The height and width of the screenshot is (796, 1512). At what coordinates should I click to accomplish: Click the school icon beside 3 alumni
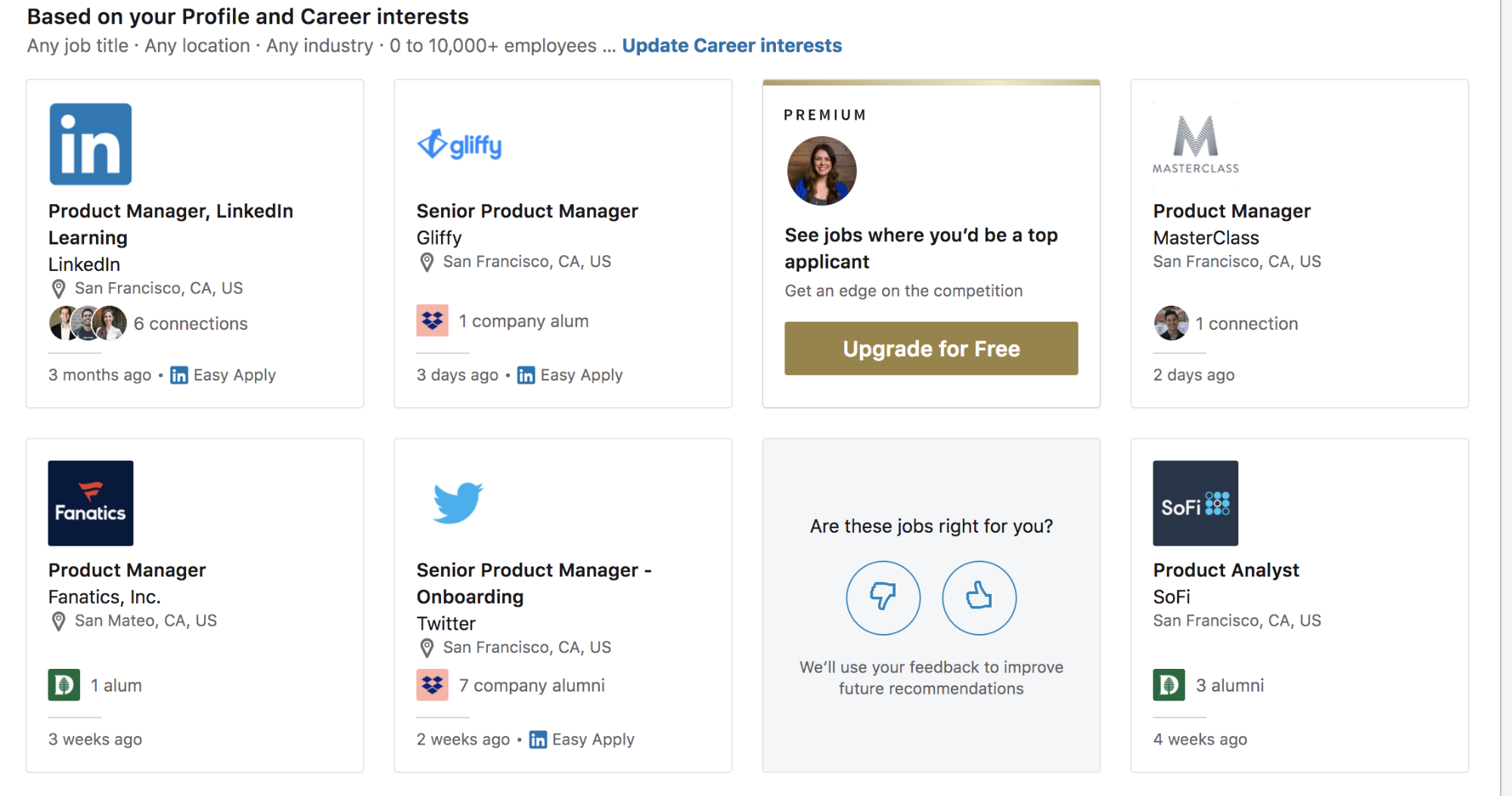pyautogui.click(x=1169, y=685)
